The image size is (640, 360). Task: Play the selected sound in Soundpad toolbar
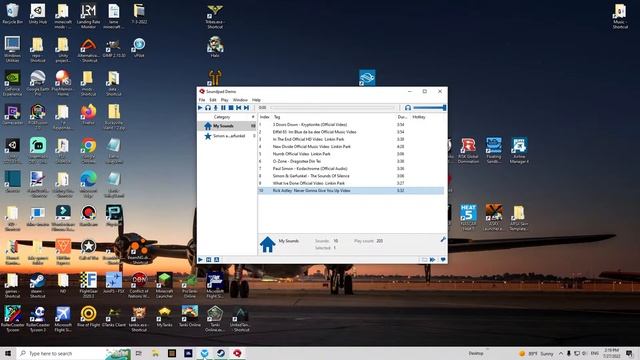point(200,108)
